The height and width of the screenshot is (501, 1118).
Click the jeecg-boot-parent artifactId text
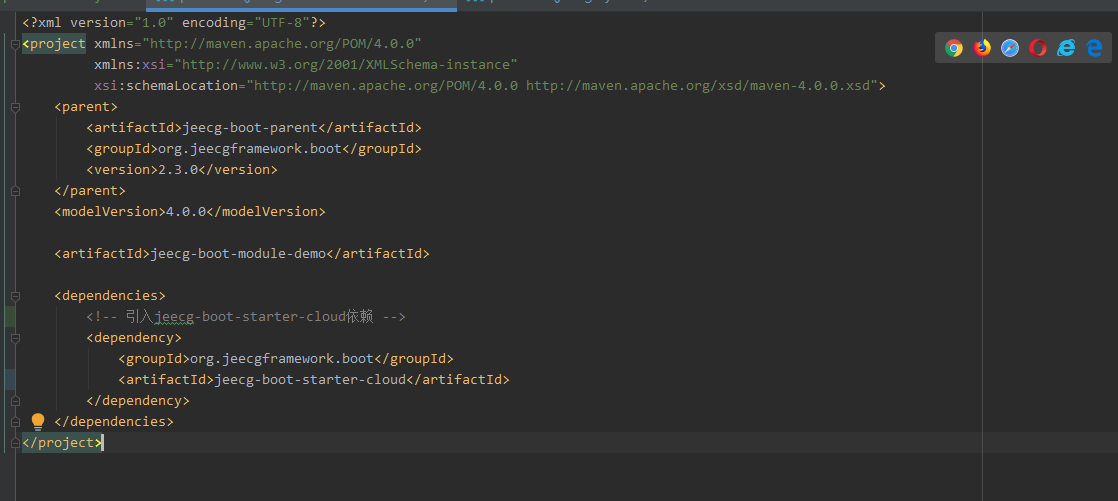tap(250, 128)
